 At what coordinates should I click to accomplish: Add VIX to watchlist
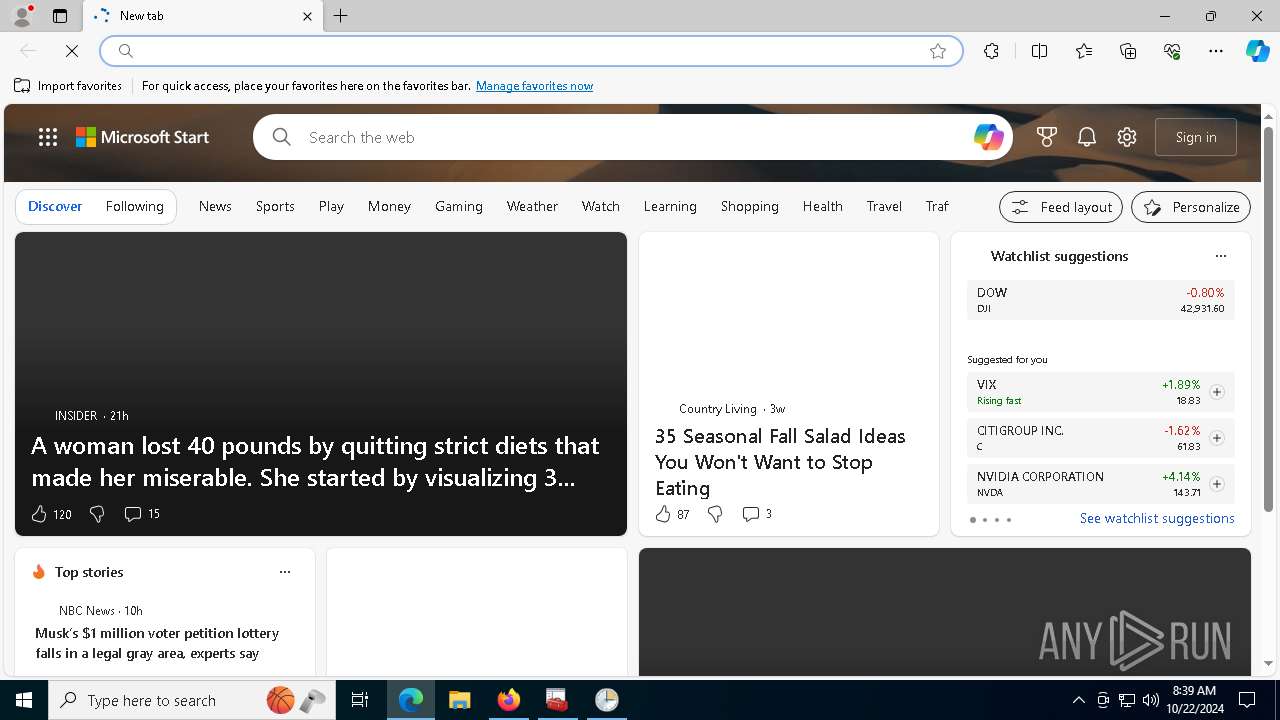tap(1216, 392)
